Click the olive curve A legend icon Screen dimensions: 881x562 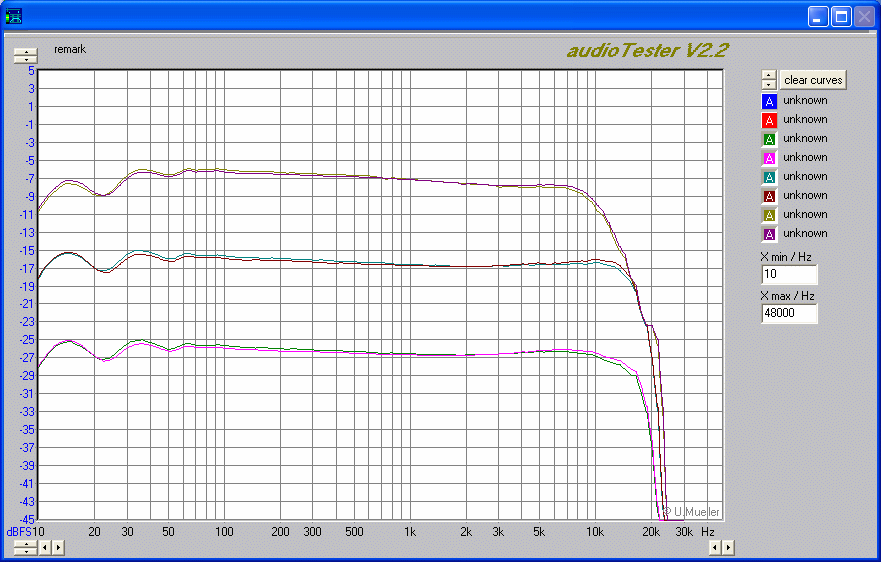point(769,215)
